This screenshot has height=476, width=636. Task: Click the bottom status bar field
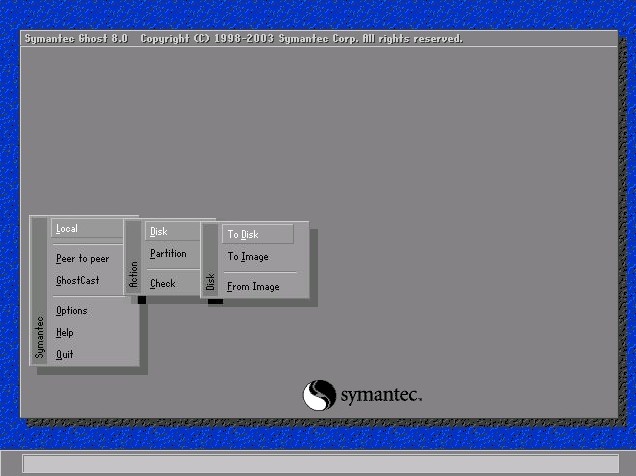pyautogui.click(x=320, y=463)
